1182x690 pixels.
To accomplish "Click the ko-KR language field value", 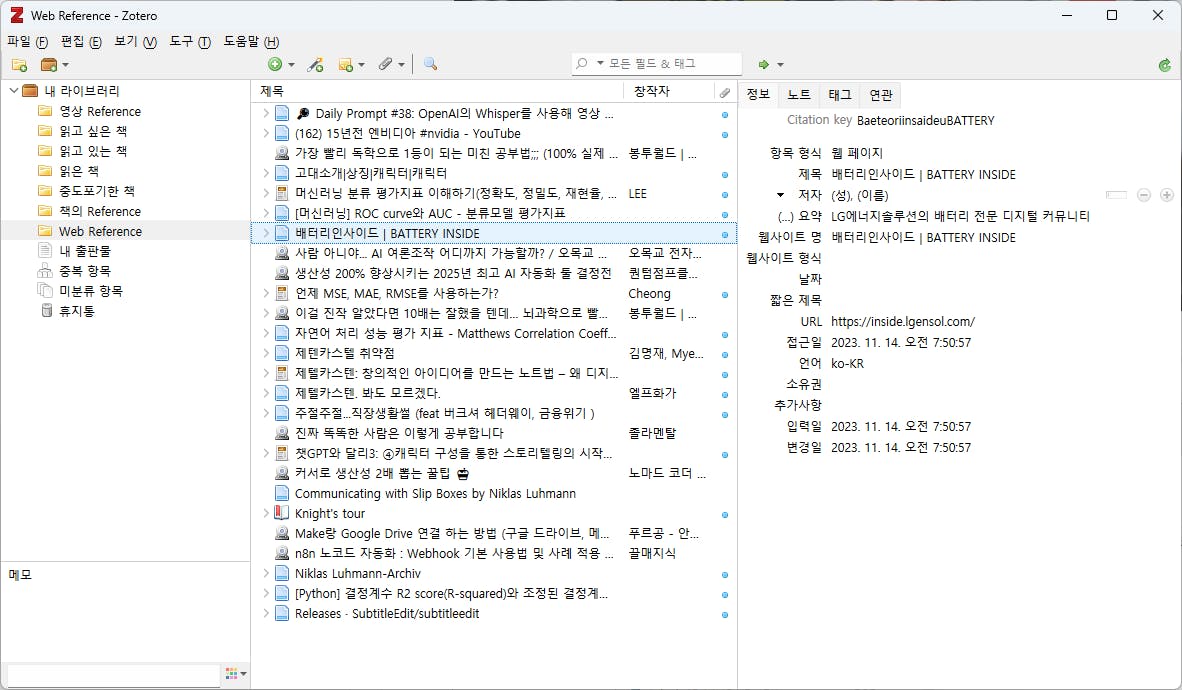I will pyautogui.click(x=847, y=363).
